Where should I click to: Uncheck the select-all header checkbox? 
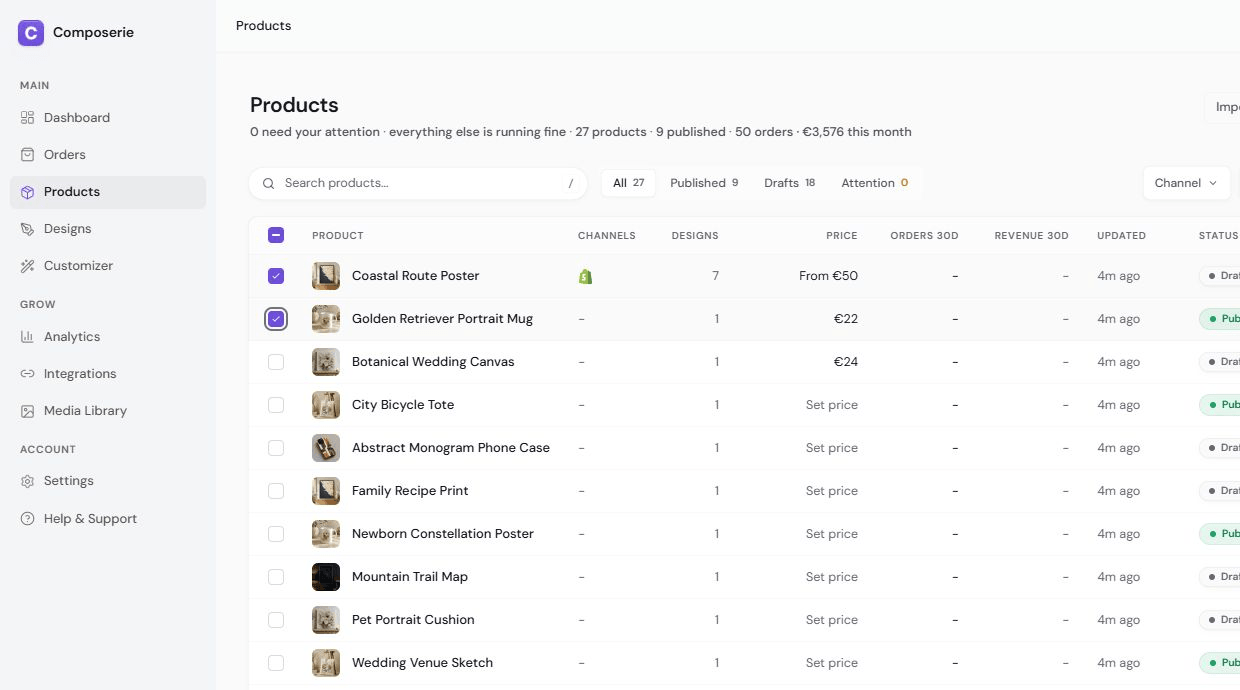pyautogui.click(x=276, y=236)
